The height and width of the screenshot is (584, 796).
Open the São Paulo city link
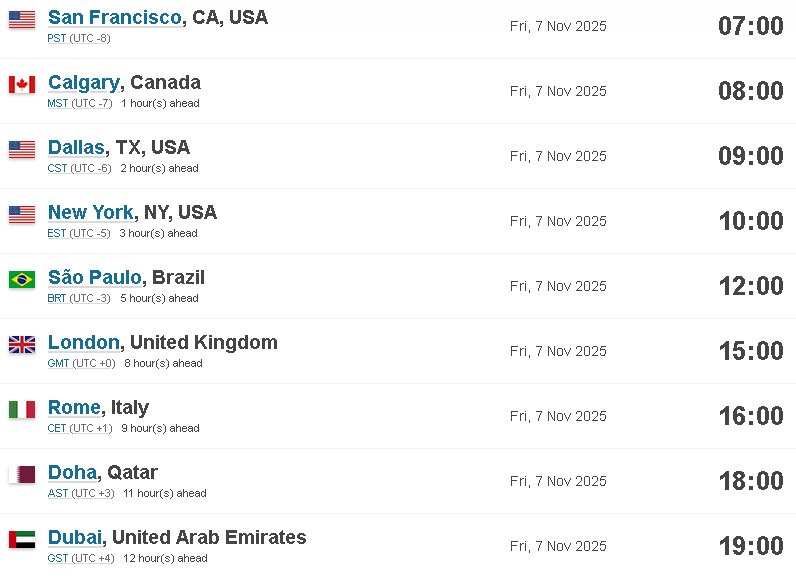point(94,277)
